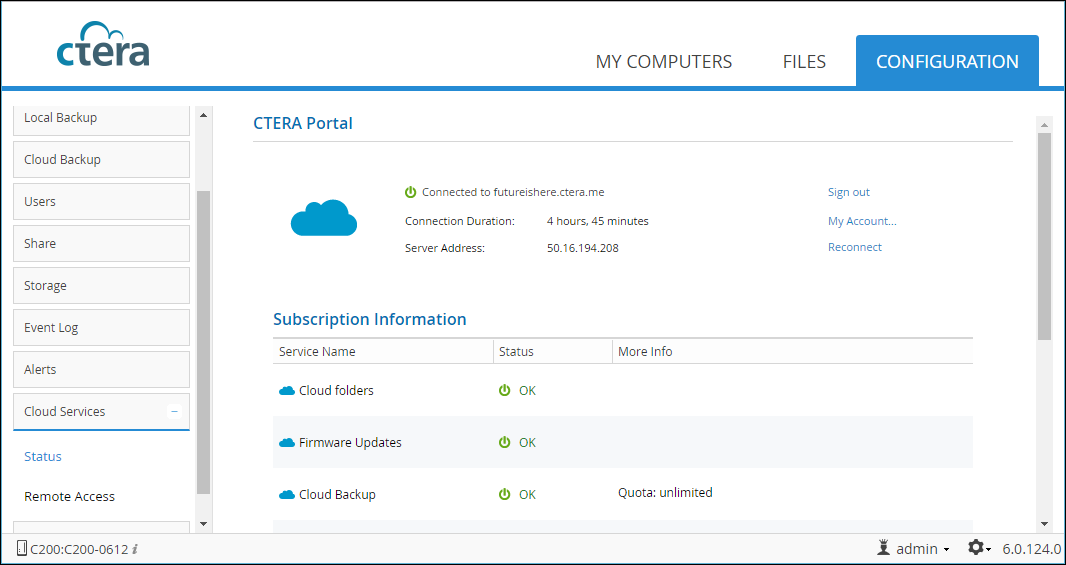Viewport: 1066px width, 565px height.
Task: Click the sidebar scroll down arrow
Action: coord(203,524)
